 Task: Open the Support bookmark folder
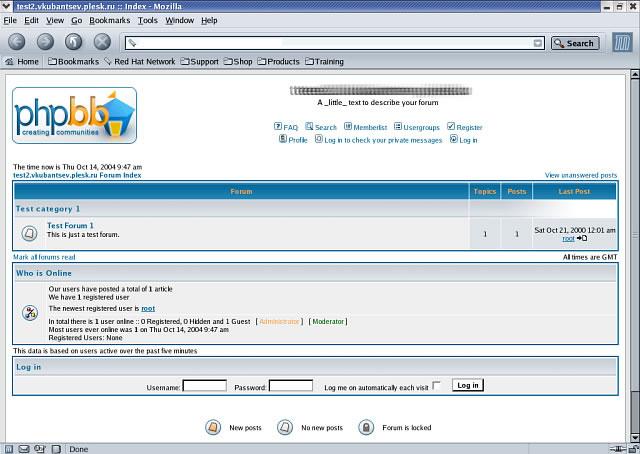[200, 62]
